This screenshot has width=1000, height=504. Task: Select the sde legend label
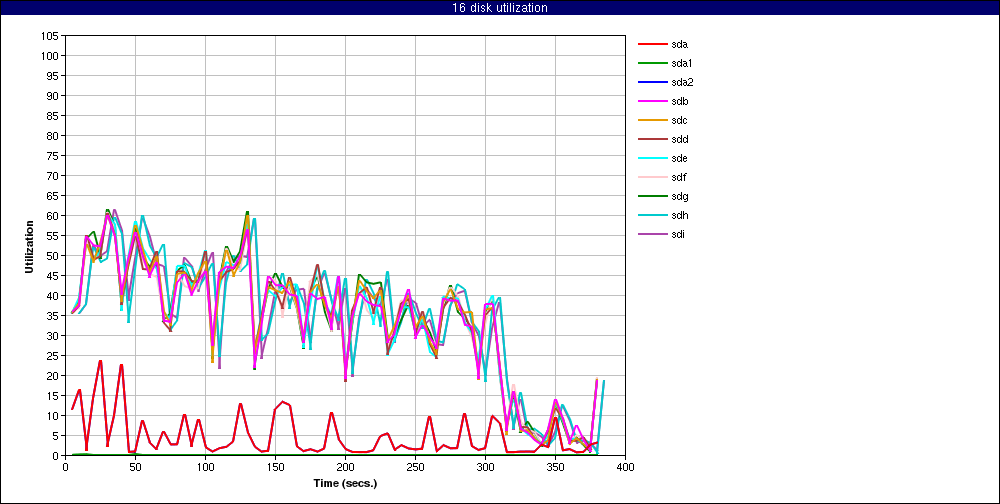(680, 158)
